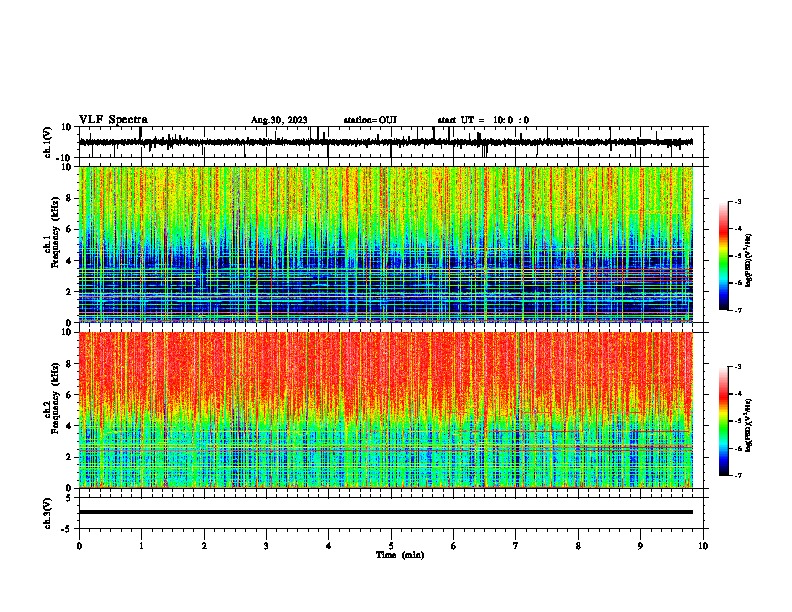Click the "5" tick on ch.3(V) axis
This screenshot has width=792, height=612.
click(69, 497)
